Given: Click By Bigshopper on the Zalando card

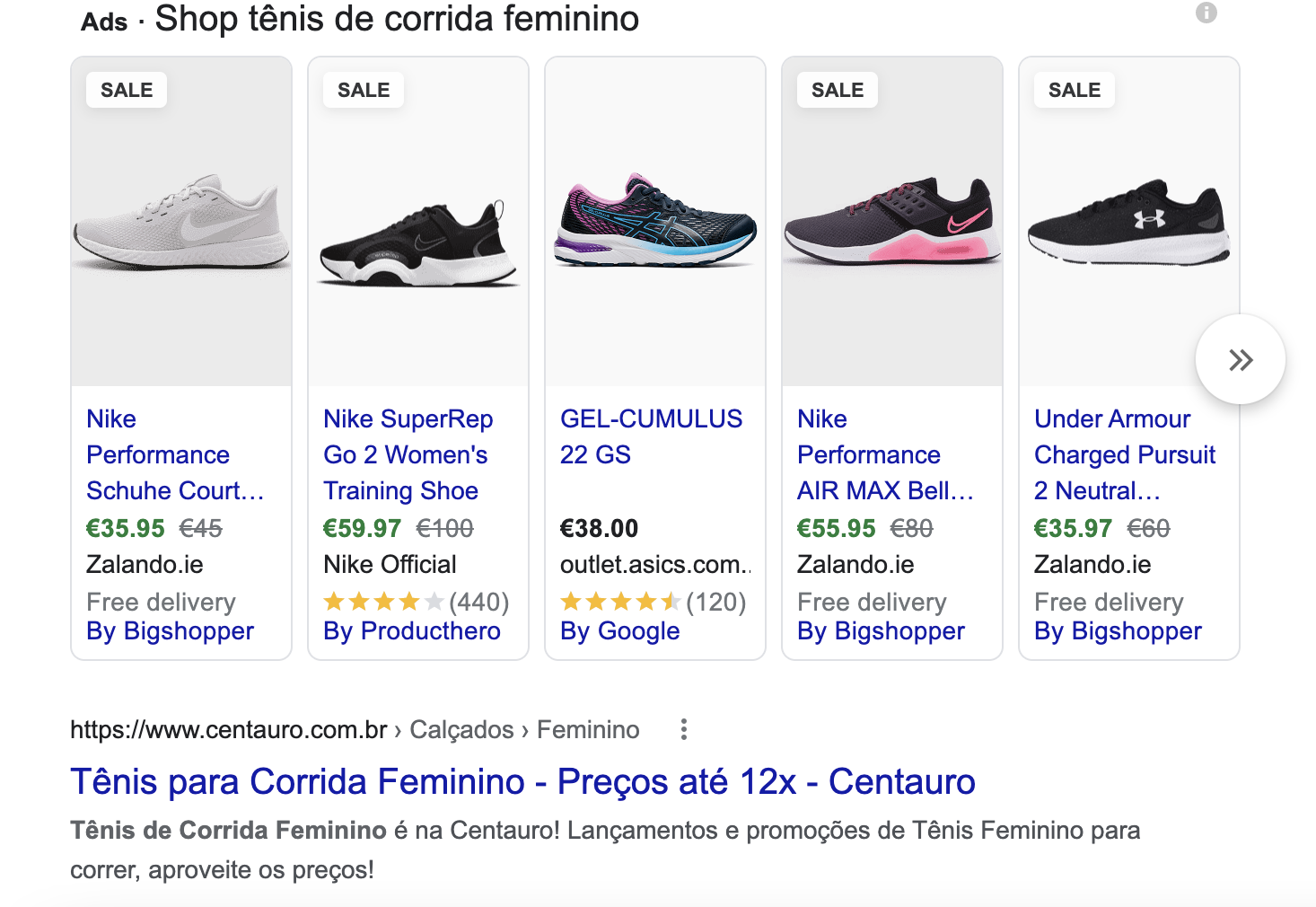Looking at the screenshot, I should click(169, 631).
